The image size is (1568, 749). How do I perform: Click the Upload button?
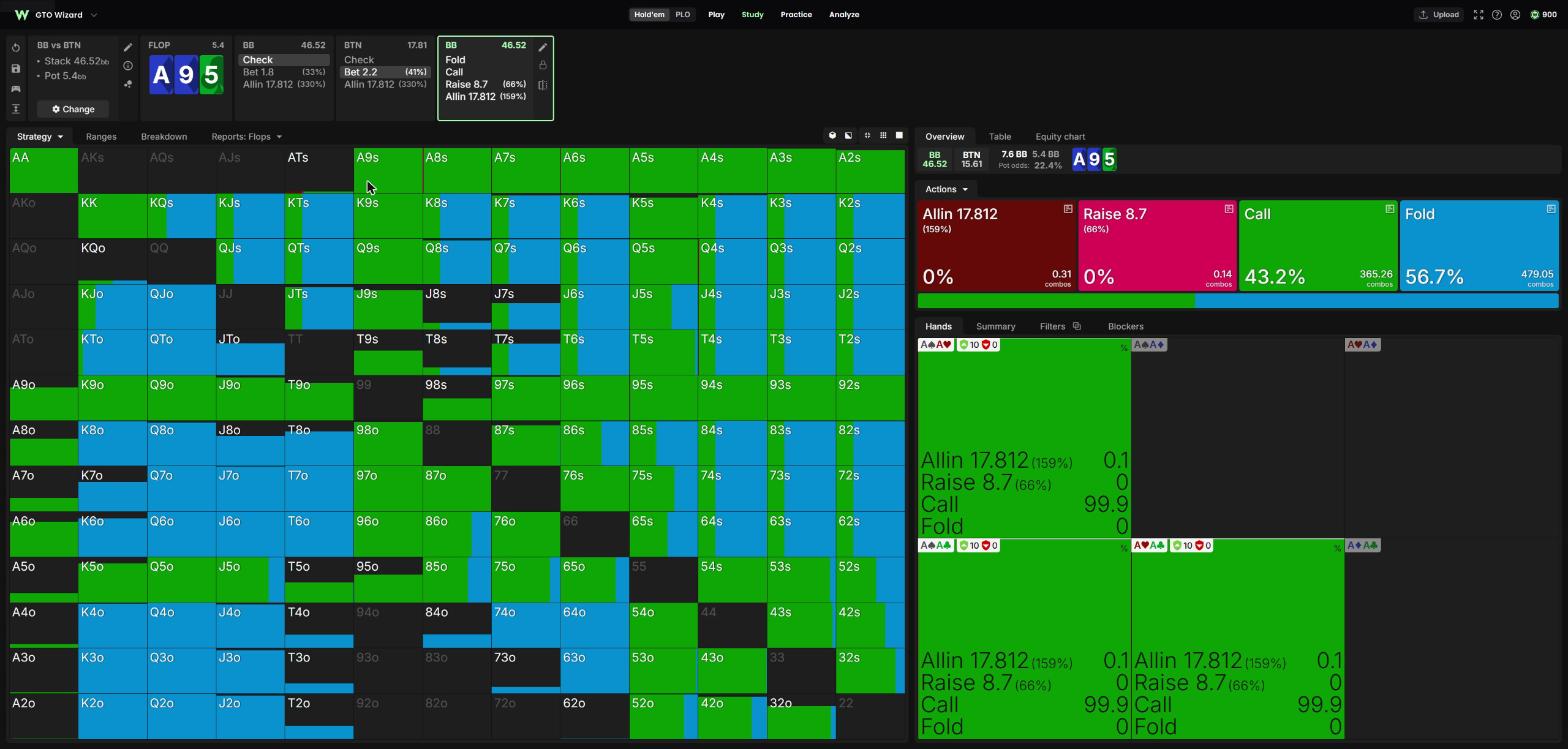pyautogui.click(x=1438, y=15)
